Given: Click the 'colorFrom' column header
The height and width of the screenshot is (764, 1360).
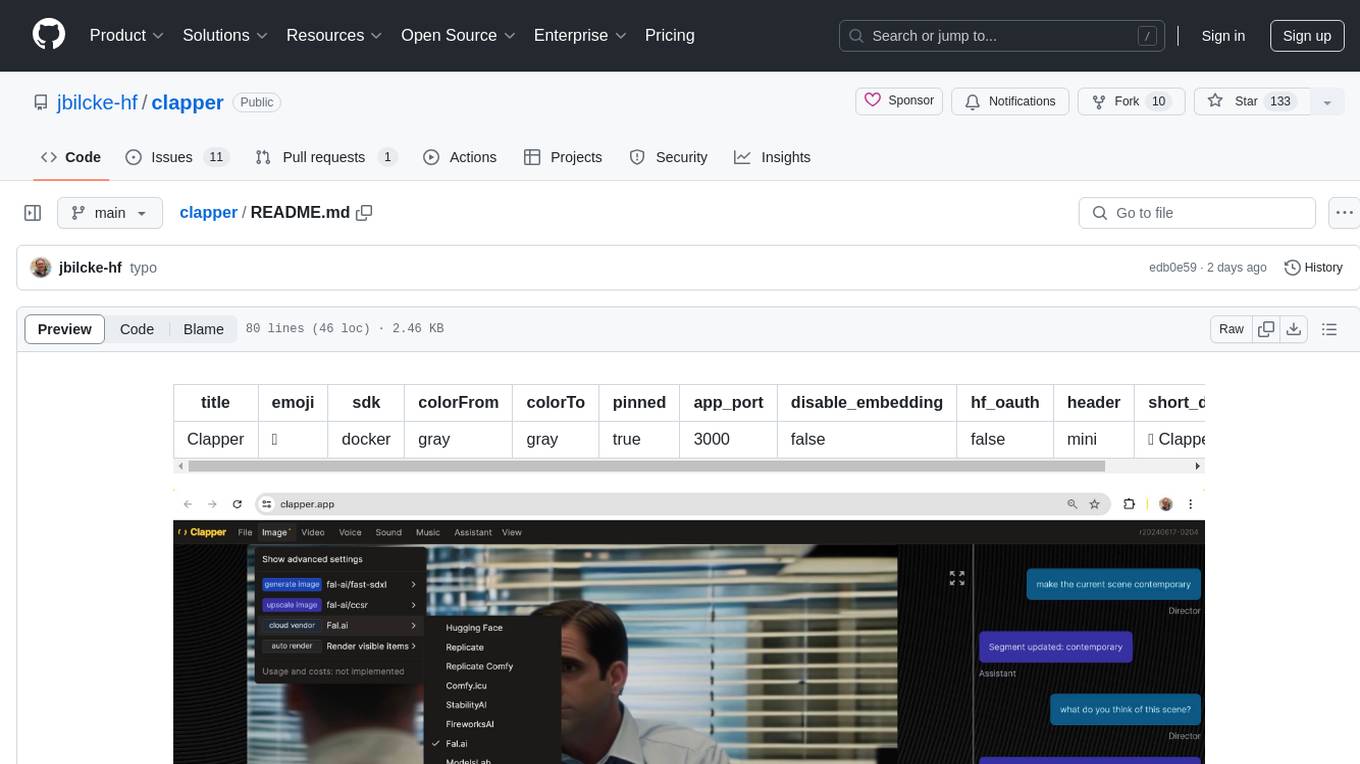Looking at the screenshot, I should pos(458,402).
